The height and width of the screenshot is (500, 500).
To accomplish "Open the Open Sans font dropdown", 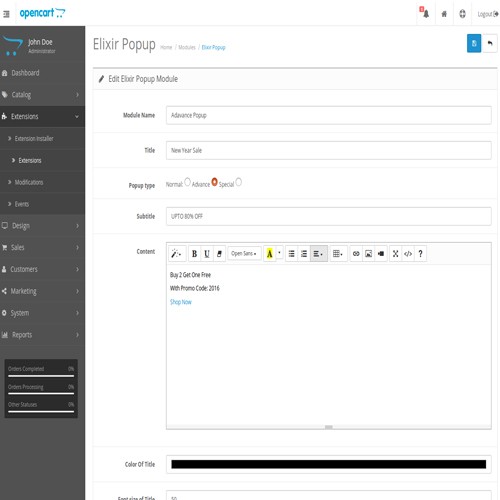I will click(244, 254).
